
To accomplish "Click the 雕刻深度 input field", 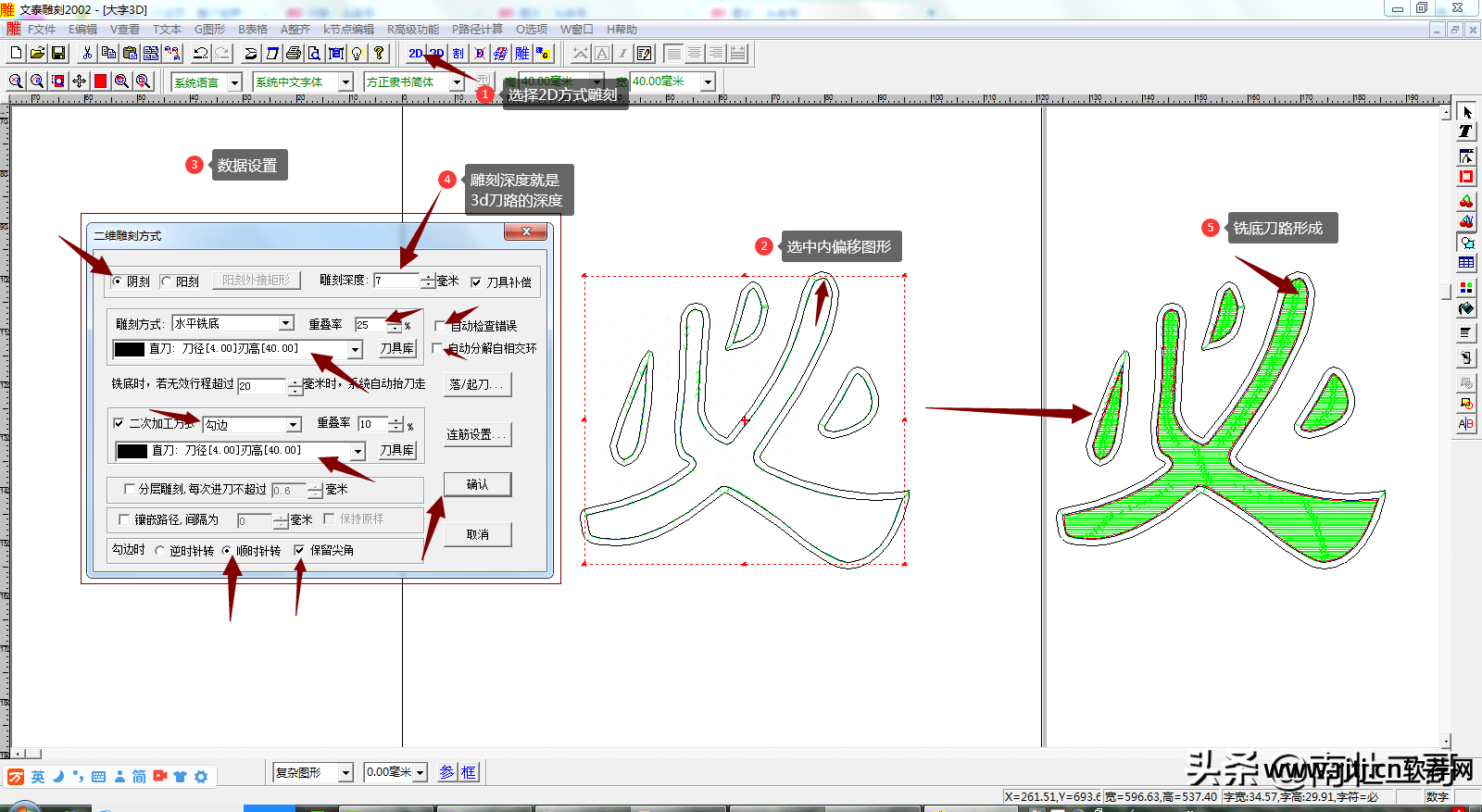I will pyautogui.click(x=396, y=281).
